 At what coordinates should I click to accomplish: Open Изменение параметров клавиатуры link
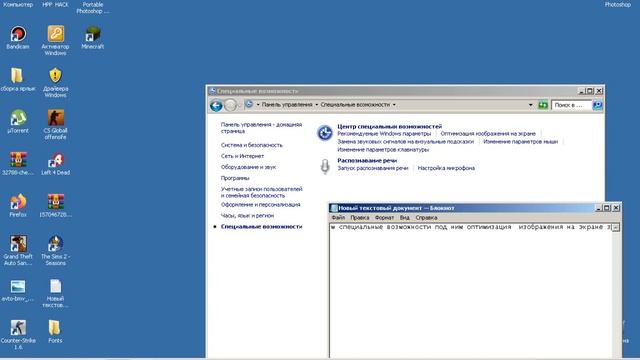pos(383,149)
